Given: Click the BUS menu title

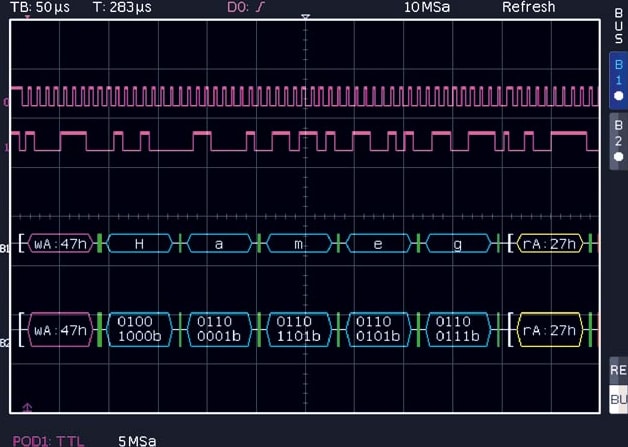Looking at the screenshot, I should [x=619, y=26].
